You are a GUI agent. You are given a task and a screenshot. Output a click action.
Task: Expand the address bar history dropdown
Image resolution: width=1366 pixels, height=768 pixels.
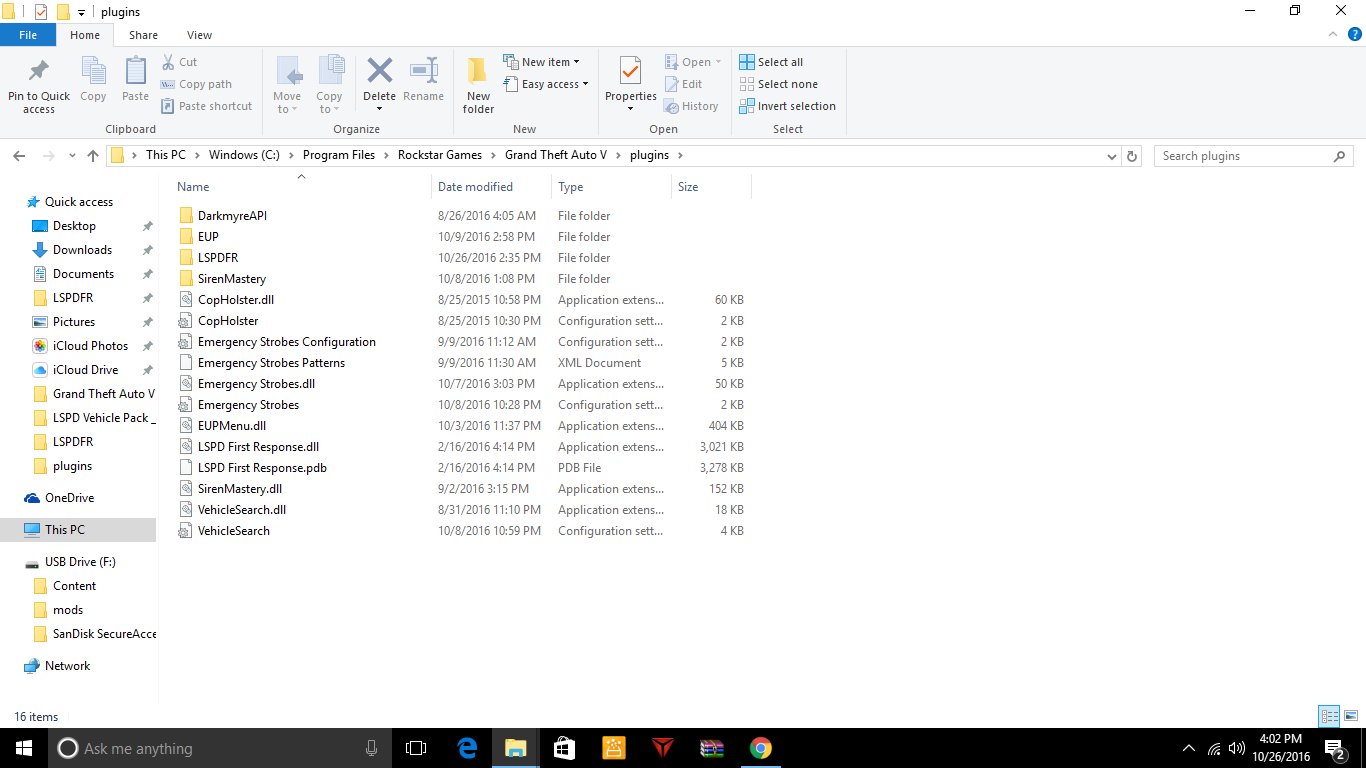1112,156
